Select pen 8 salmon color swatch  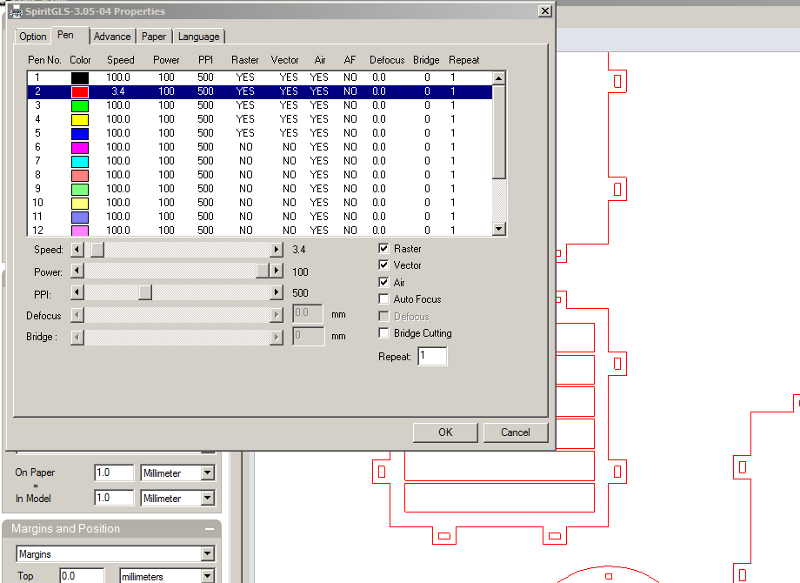pyautogui.click(x=80, y=175)
